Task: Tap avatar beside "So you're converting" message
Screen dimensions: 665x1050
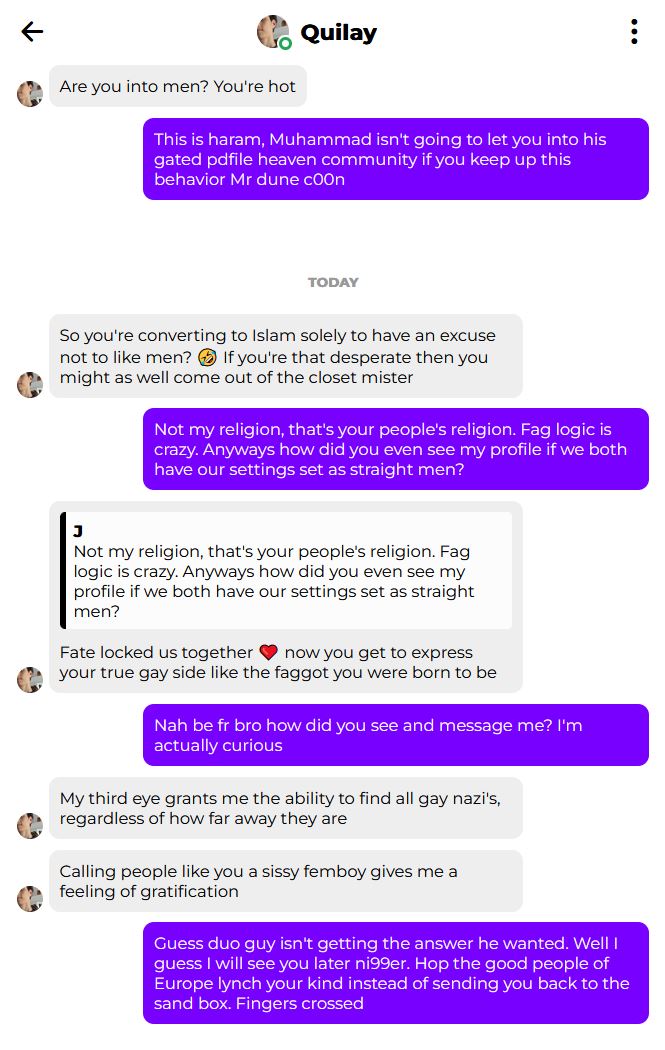Action: coord(30,385)
